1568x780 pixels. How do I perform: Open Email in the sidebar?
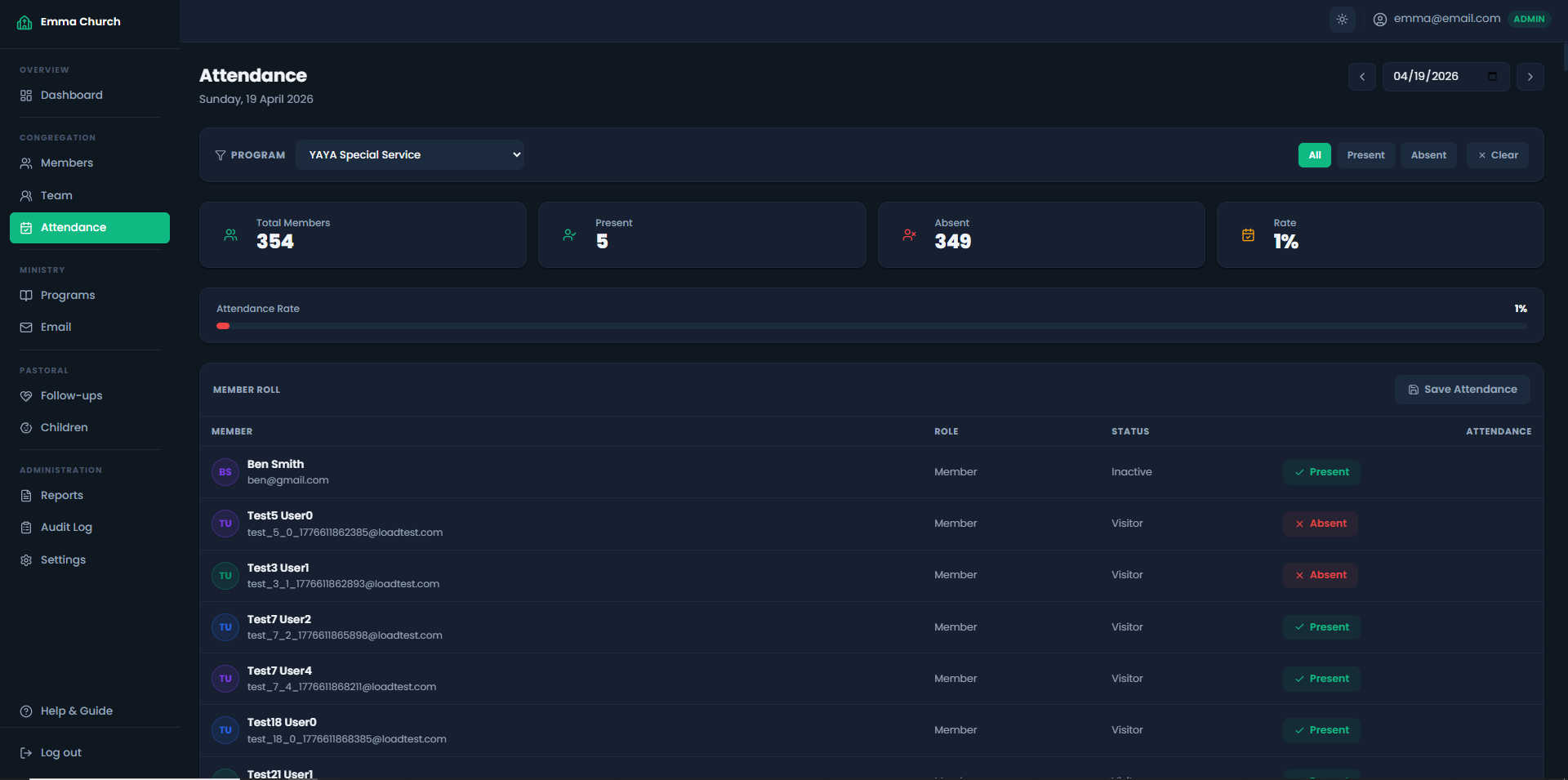(x=90, y=328)
